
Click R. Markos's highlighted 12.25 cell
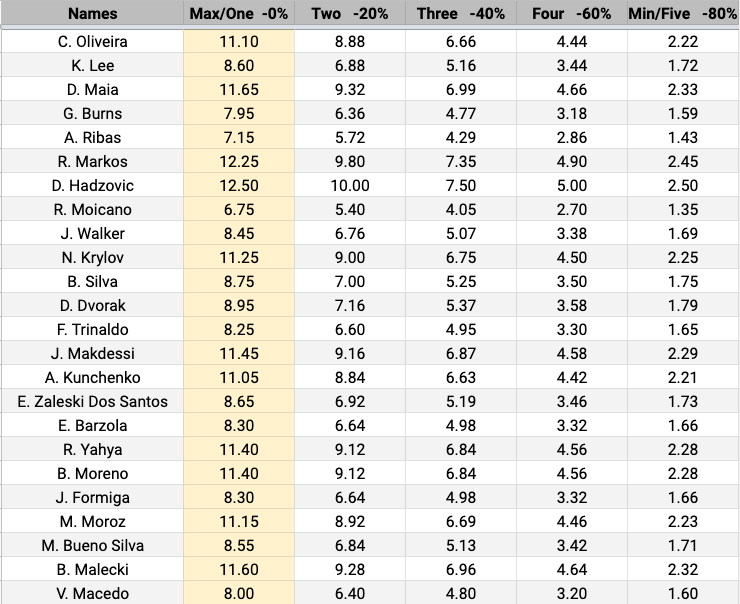pos(239,161)
